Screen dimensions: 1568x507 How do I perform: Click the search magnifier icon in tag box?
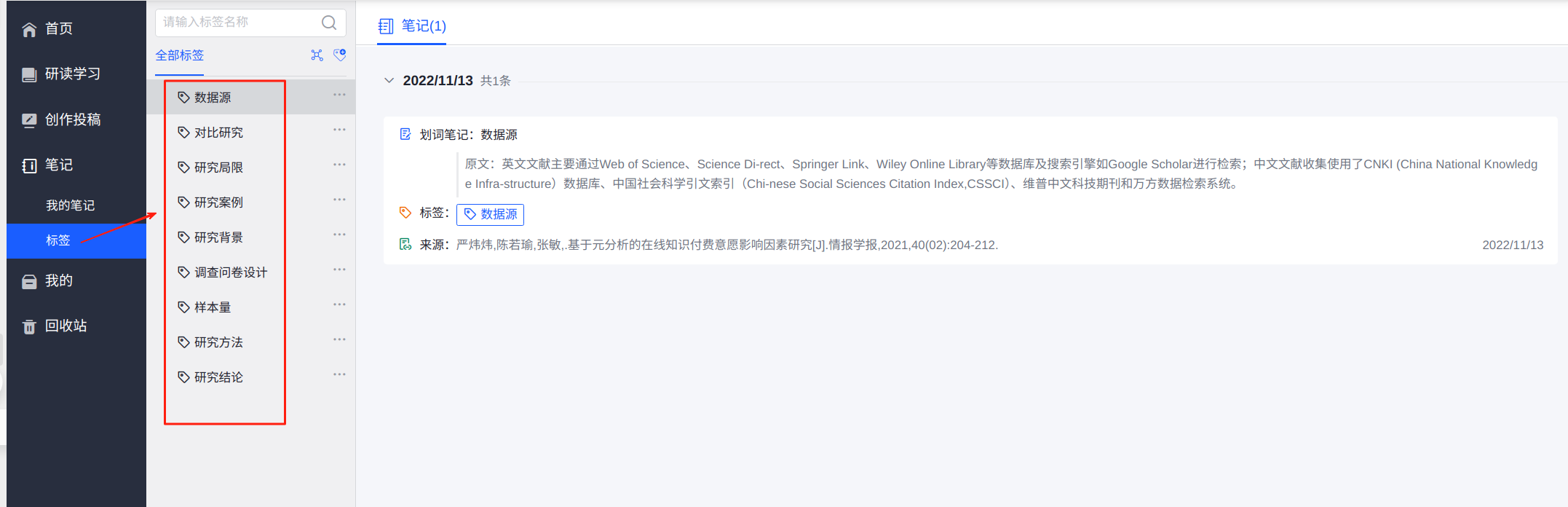tap(329, 23)
